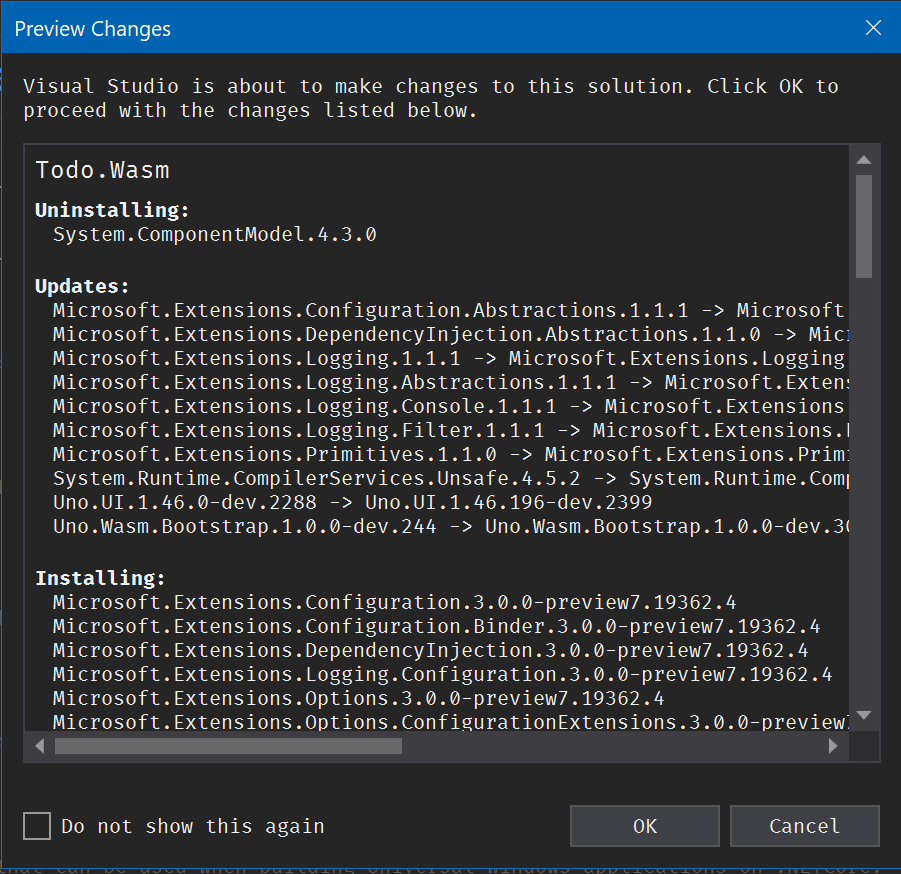Screen dimensions: 901x874
Task: Click horizontal scrollbar track right of thumb
Action: point(612,746)
